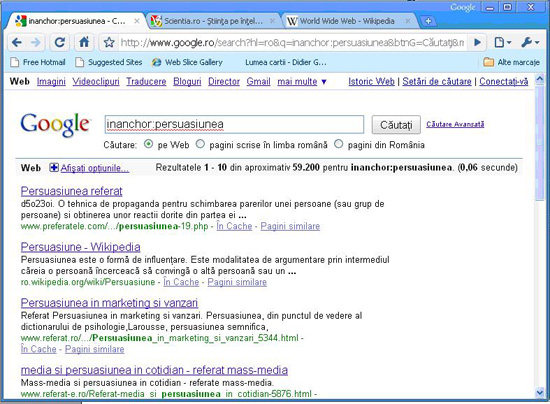Close the Scientia.ro tab
This screenshot has width=550, height=404.
click(272, 21)
